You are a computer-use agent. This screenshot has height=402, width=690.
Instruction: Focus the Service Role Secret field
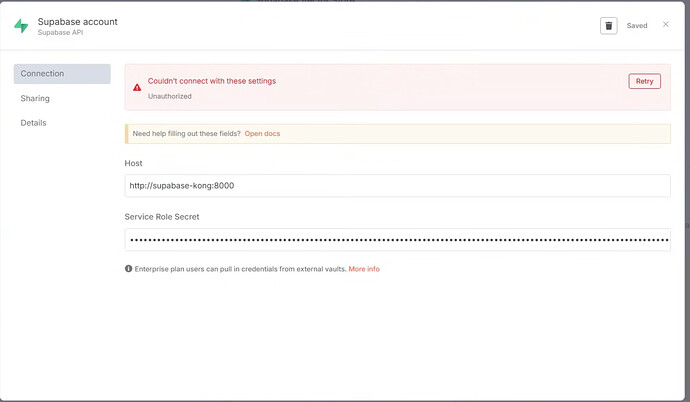[397, 240]
